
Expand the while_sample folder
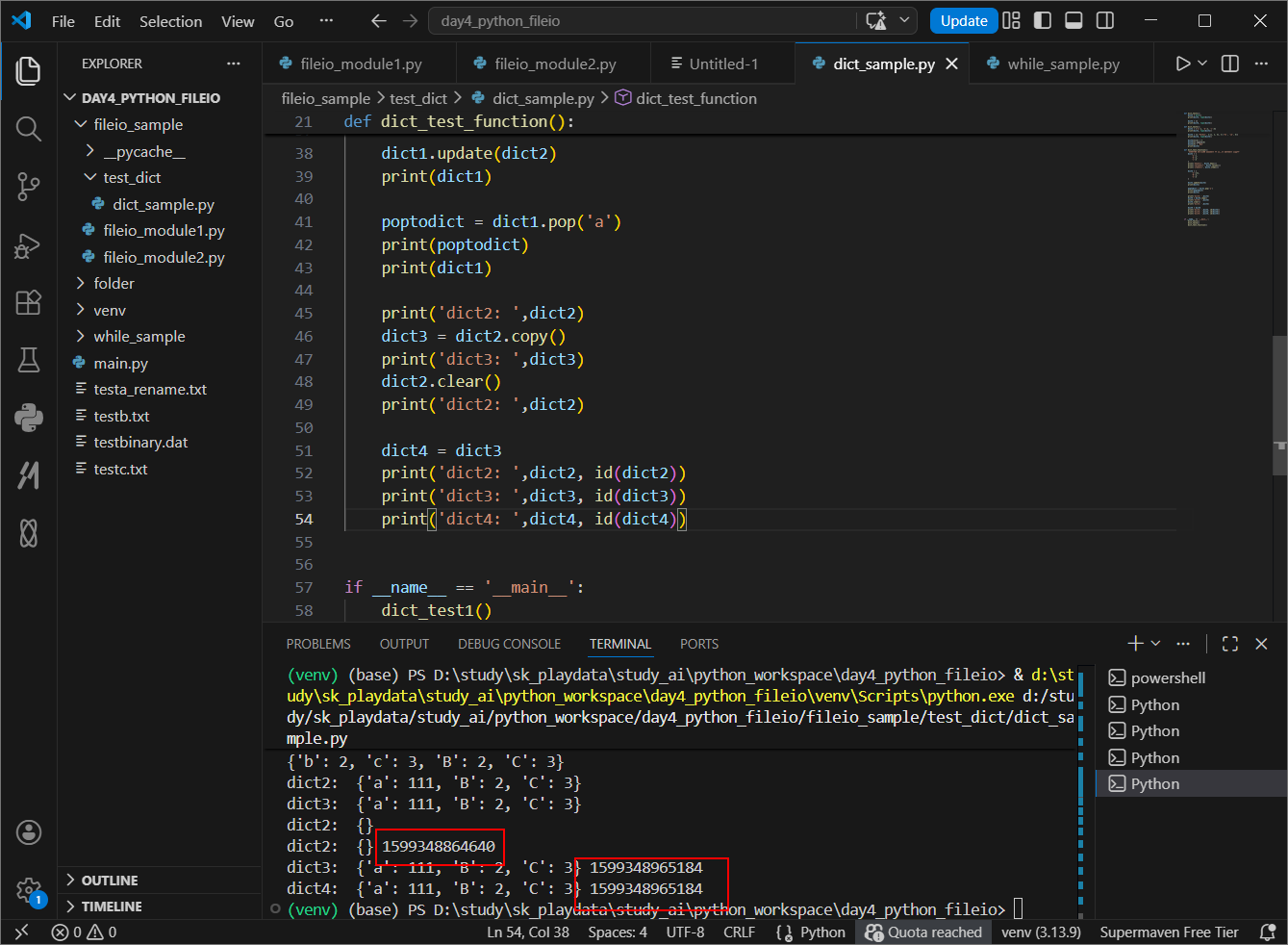[81, 336]
